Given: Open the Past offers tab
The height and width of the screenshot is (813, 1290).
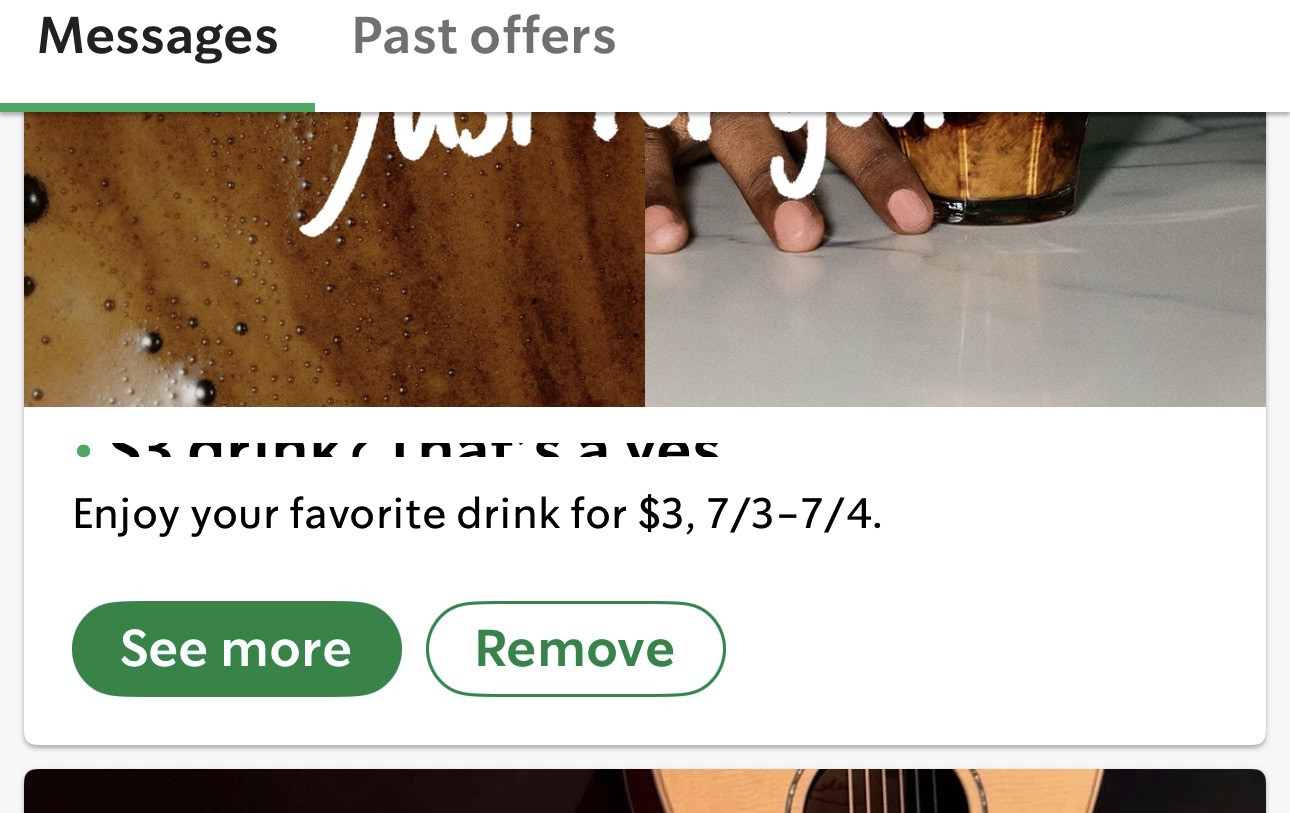Looking at the screenshot, I should [484, 38].
